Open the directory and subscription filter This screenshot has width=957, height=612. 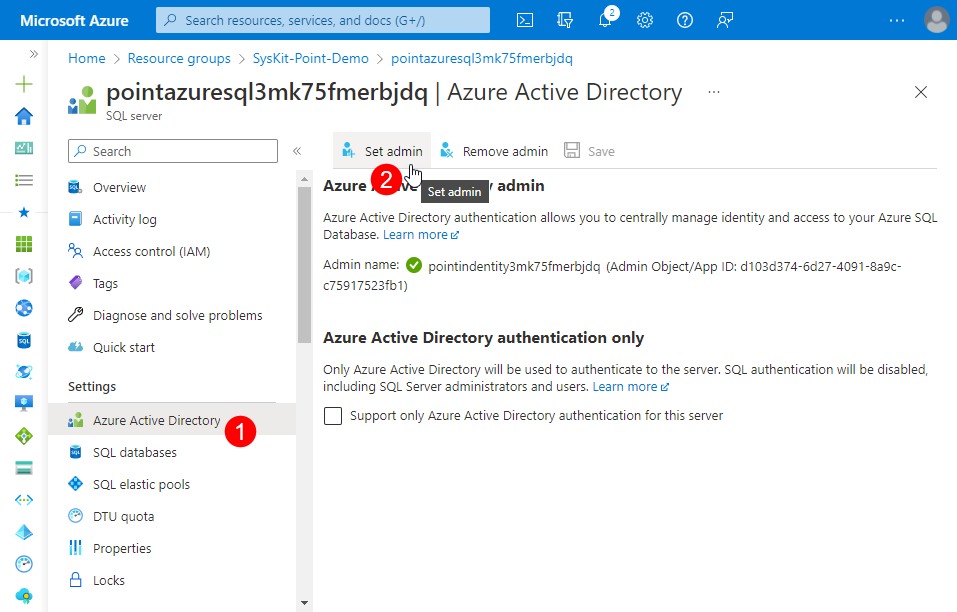[x=565, y=19]
